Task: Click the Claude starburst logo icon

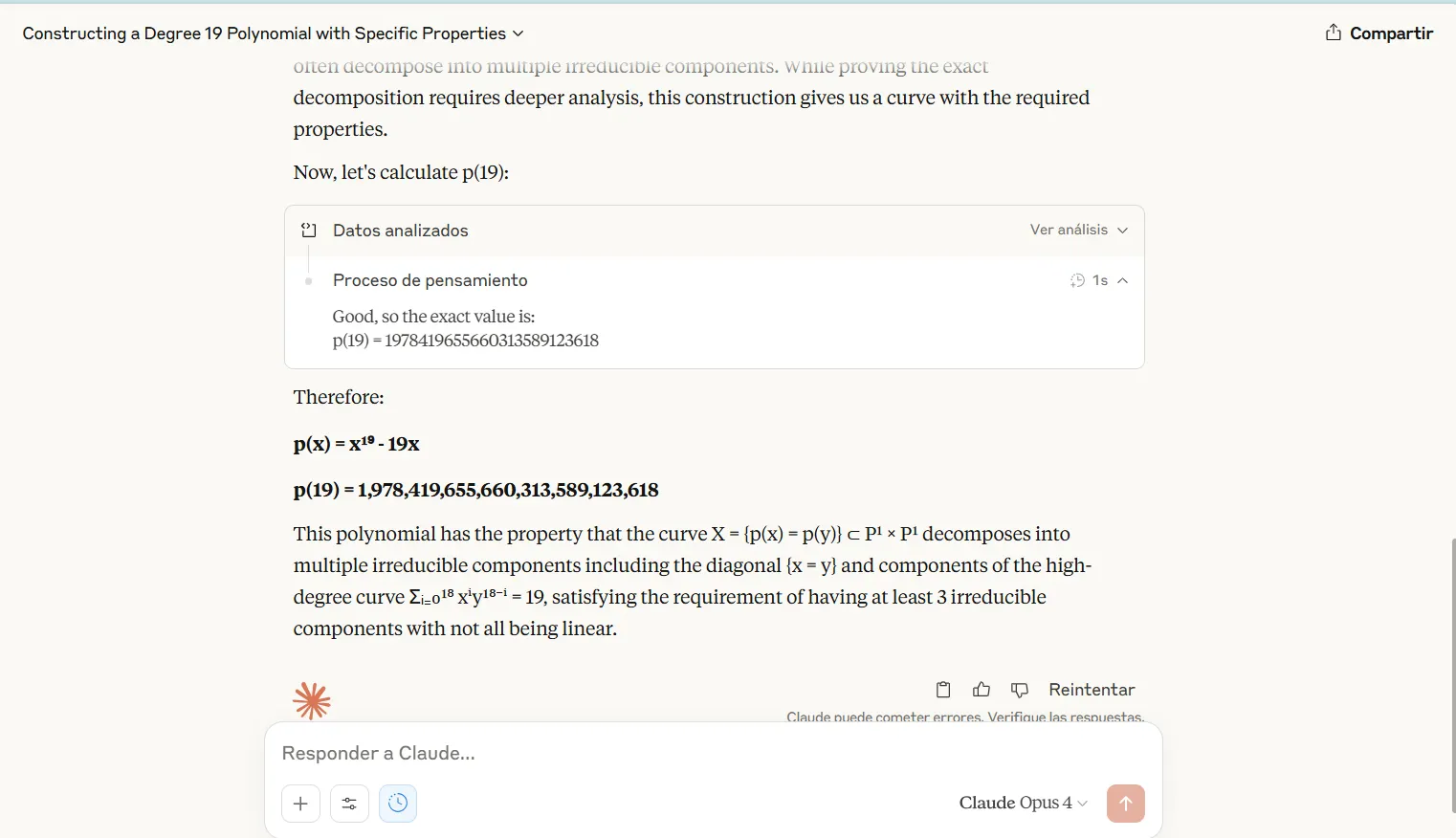Action: pos(312,701)
